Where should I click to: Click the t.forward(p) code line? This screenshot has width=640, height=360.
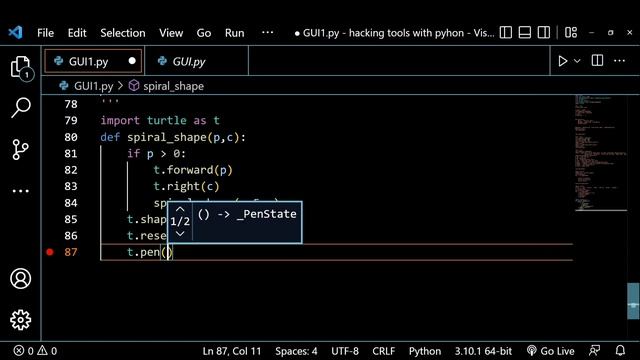point(193,170)
